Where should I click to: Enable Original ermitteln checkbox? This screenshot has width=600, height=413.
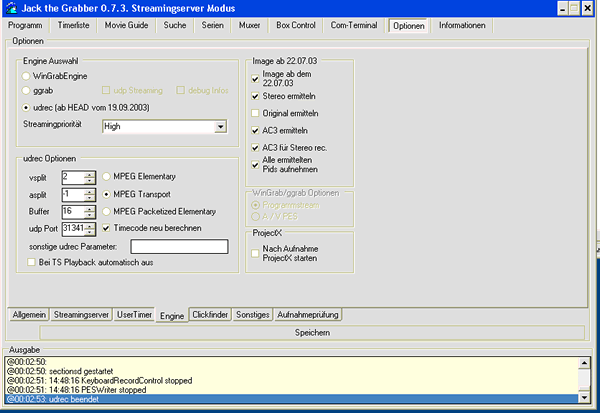click(255, 113)
